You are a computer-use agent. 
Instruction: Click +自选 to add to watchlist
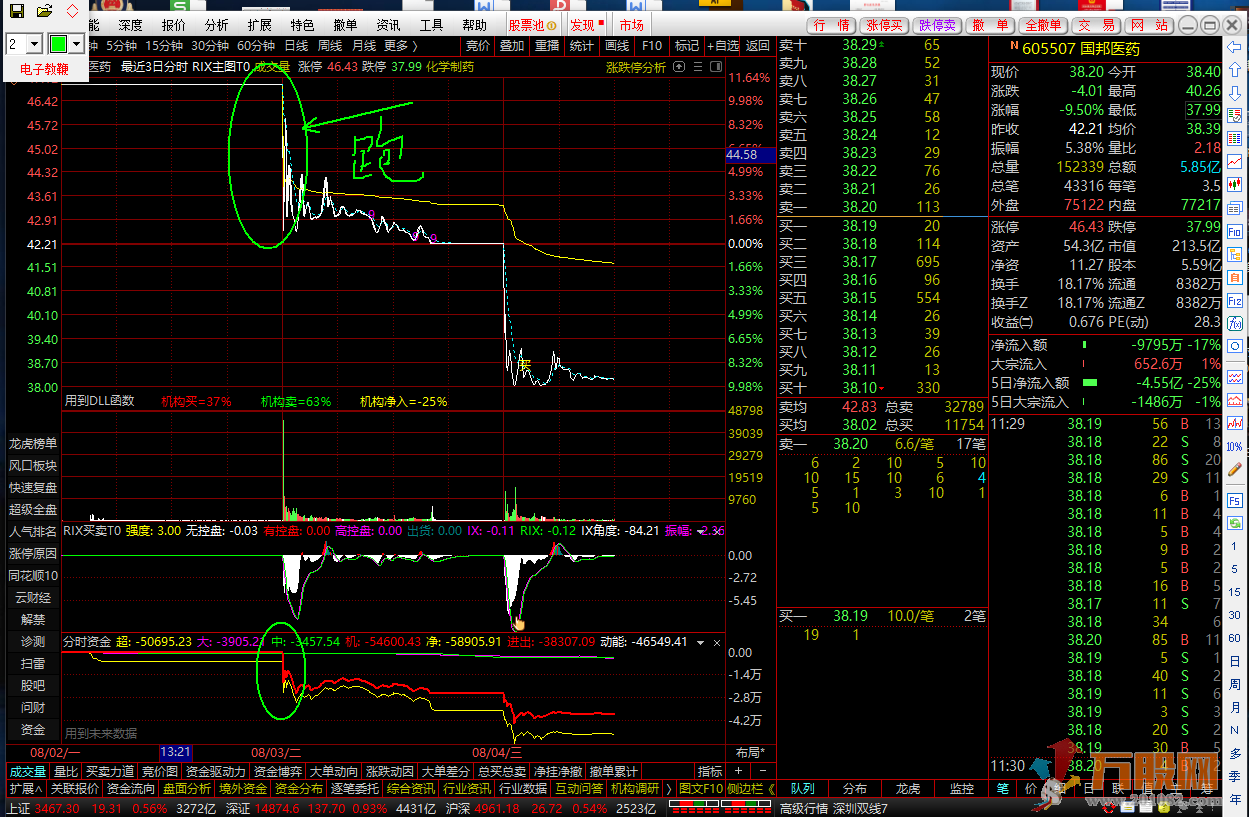pyautogui.click(x=722, y=46)
